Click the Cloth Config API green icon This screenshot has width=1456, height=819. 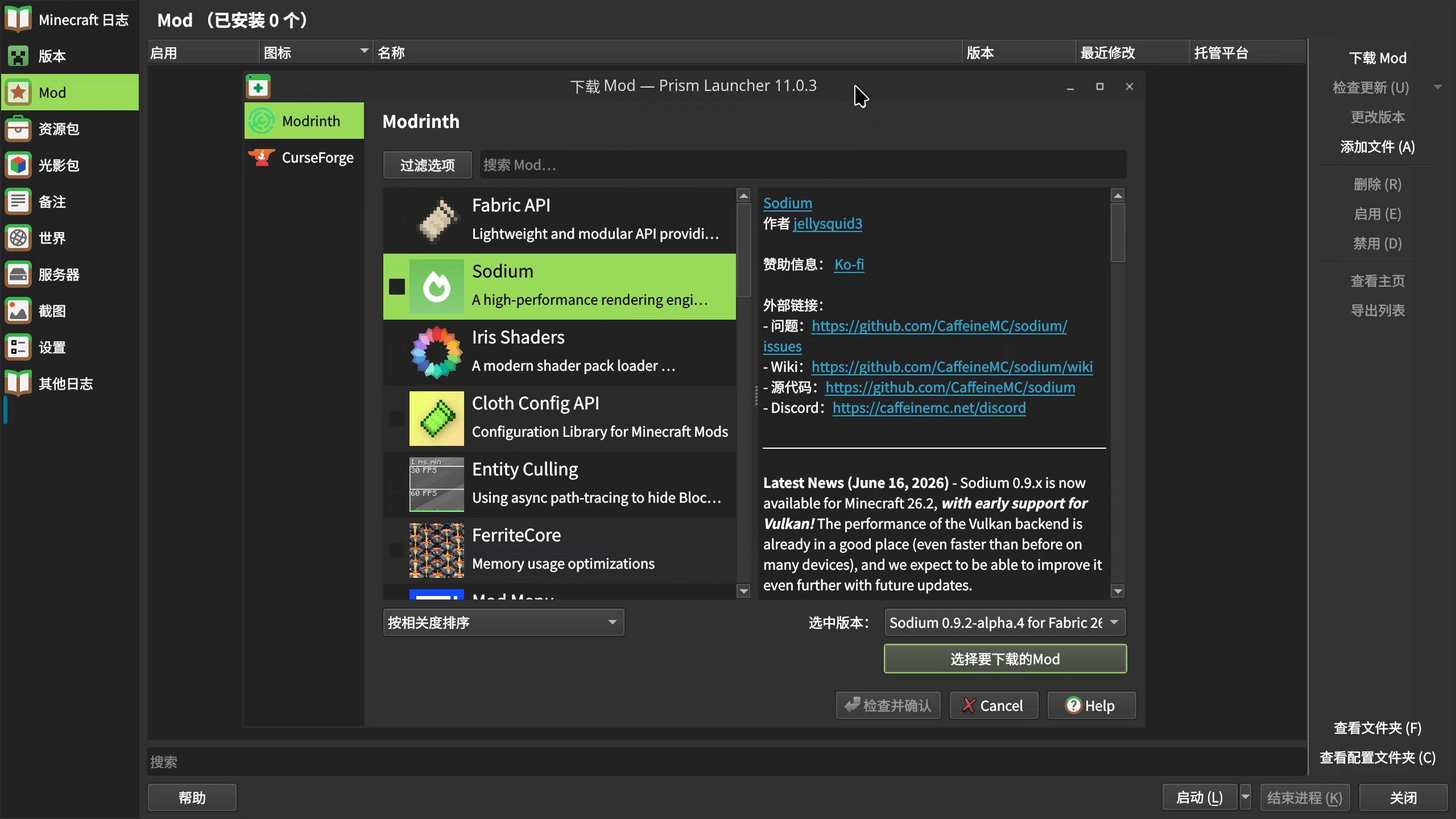point(437,419)
